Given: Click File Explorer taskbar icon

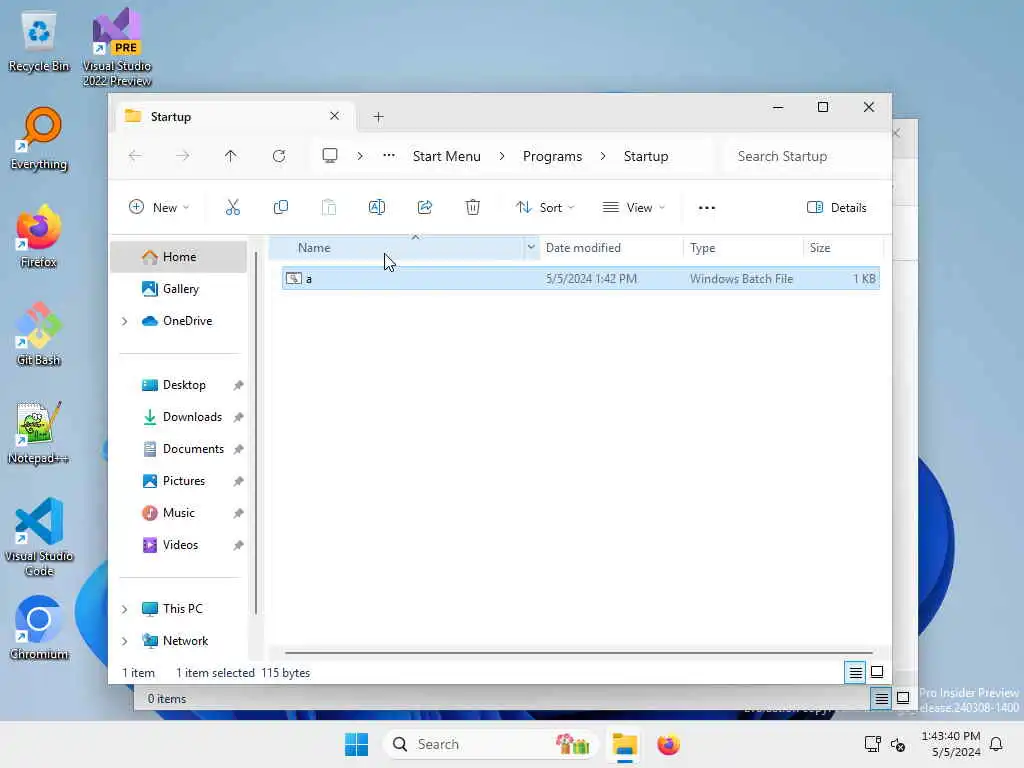Looking at the screenshot, I should coord(624,744).
